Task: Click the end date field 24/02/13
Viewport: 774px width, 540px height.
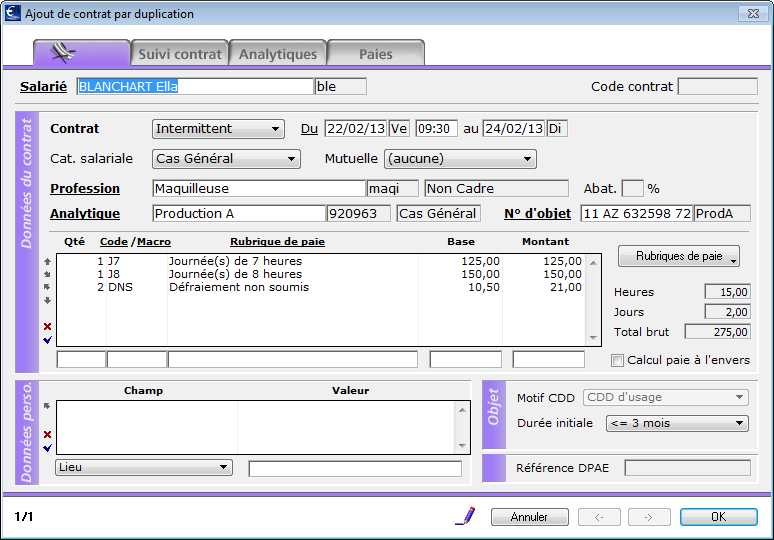Action: pos(514,129)
